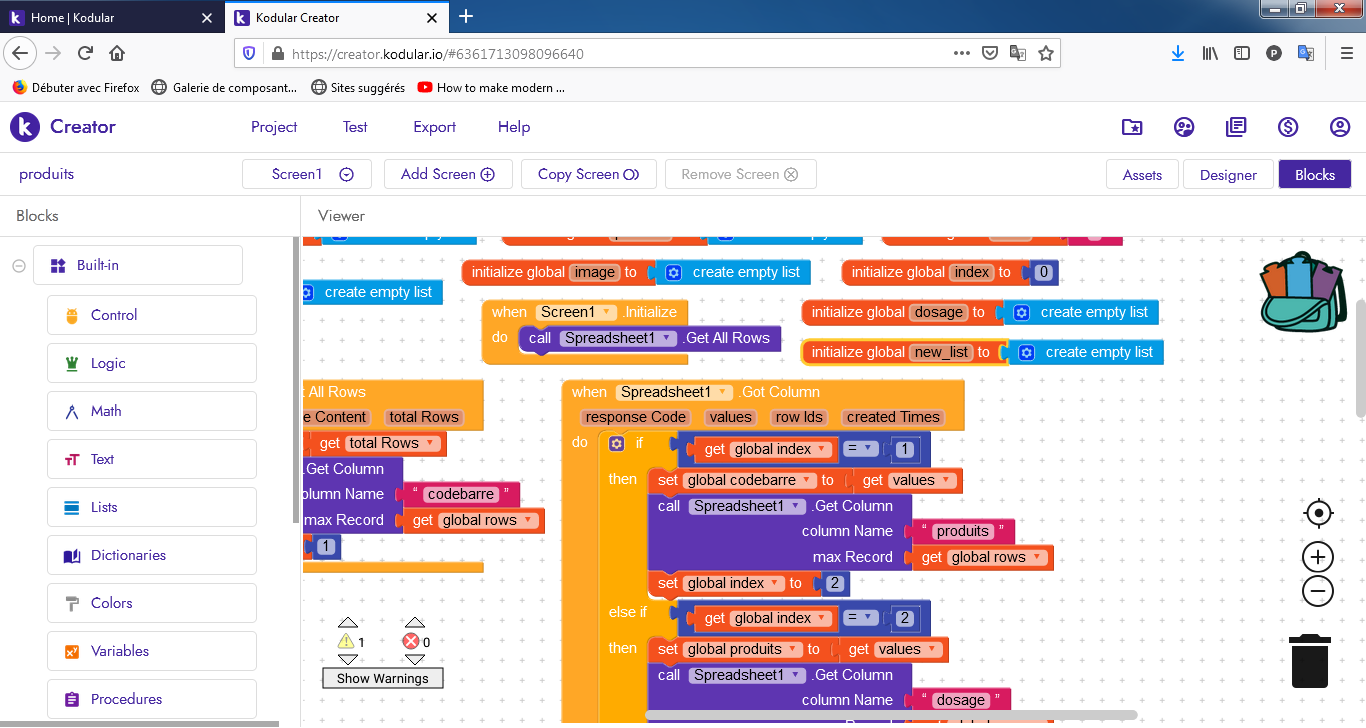Collapse the Built-in blocks category
Viewport: 1366px width, 728px height.
(x=18, y=265)
